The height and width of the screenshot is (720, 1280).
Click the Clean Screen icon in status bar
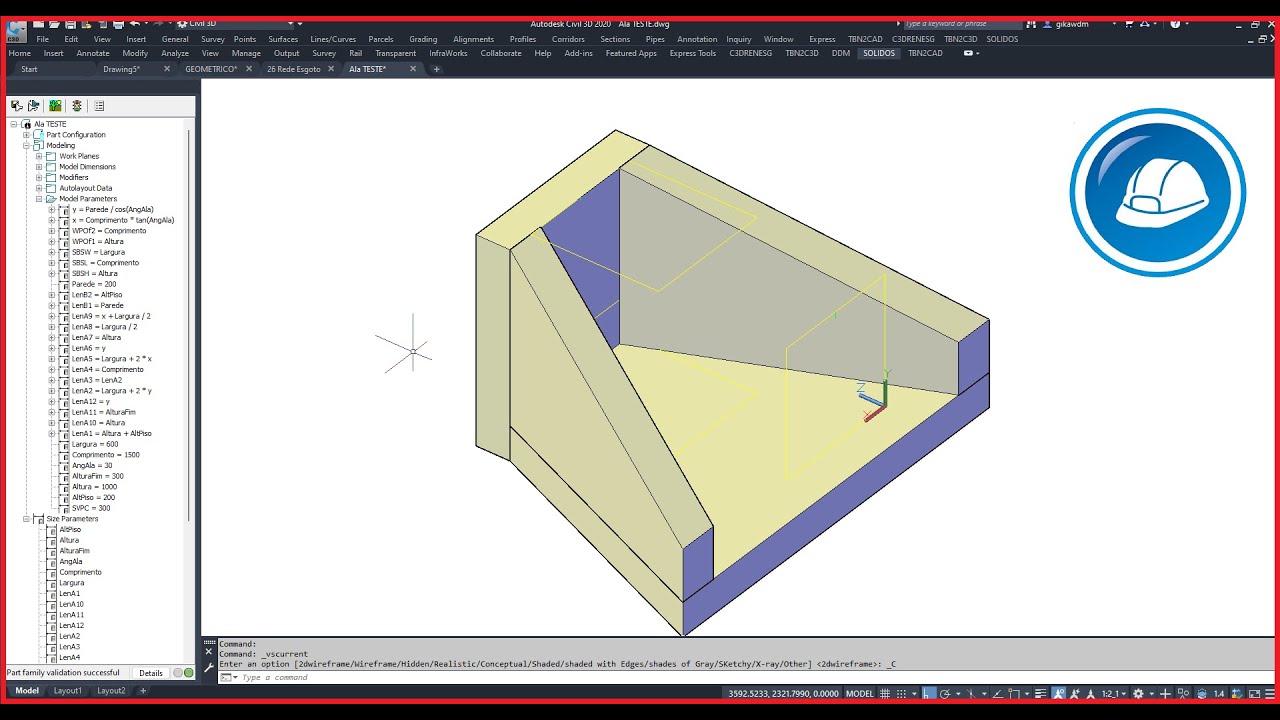[1255, 693]
